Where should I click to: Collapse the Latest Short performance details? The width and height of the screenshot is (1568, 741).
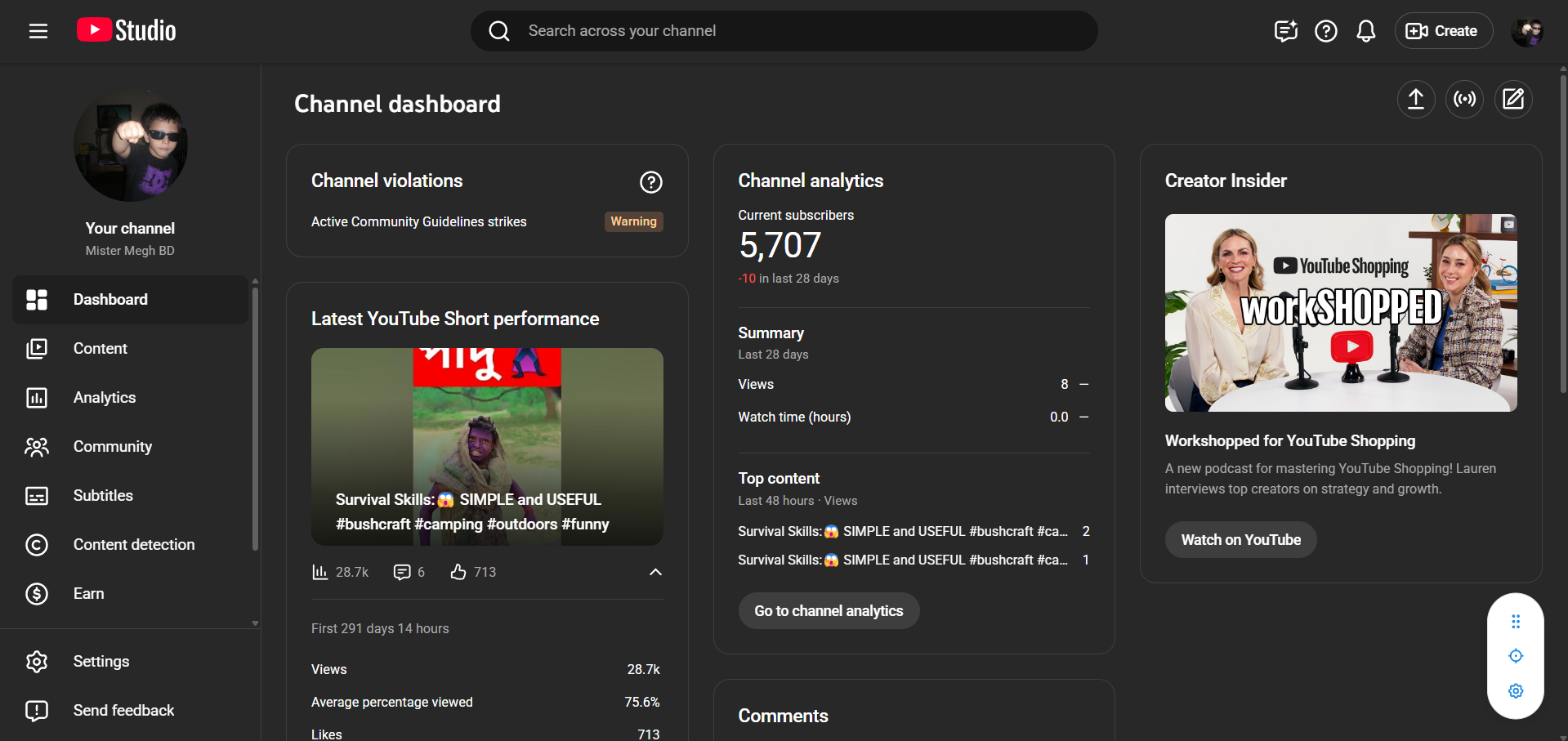click(x=655, y=572)
